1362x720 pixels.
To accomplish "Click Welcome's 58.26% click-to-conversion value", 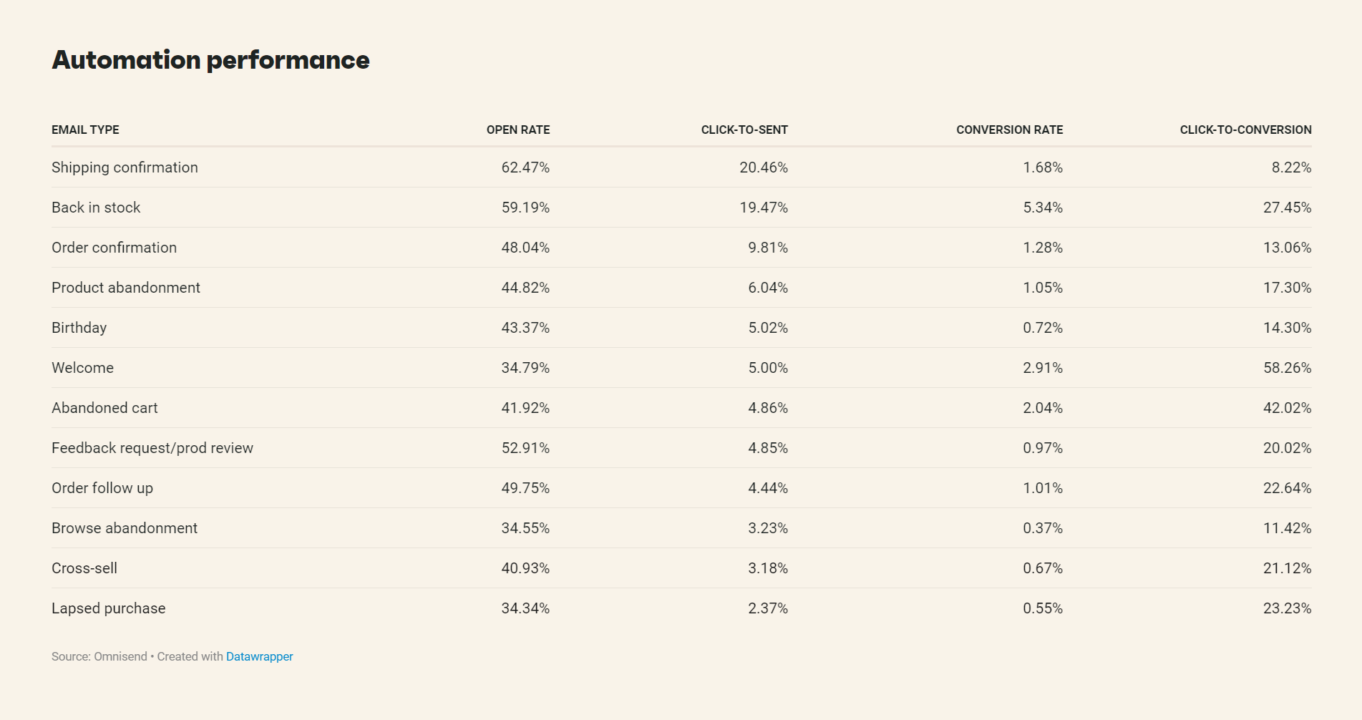I will [x=1287, y=368].
